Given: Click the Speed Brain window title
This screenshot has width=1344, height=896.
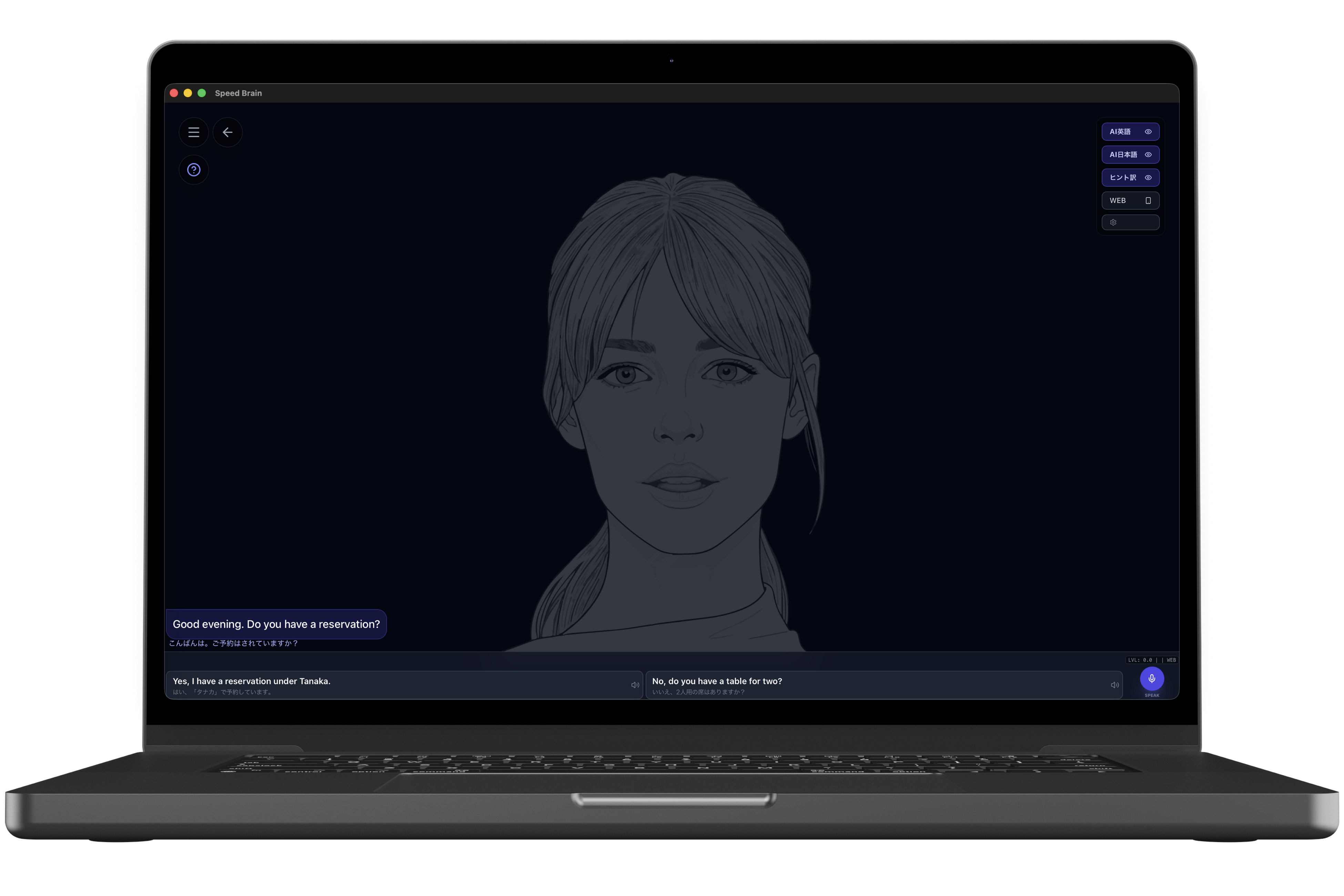Looking at the screenshot, I should click(238, 93).
